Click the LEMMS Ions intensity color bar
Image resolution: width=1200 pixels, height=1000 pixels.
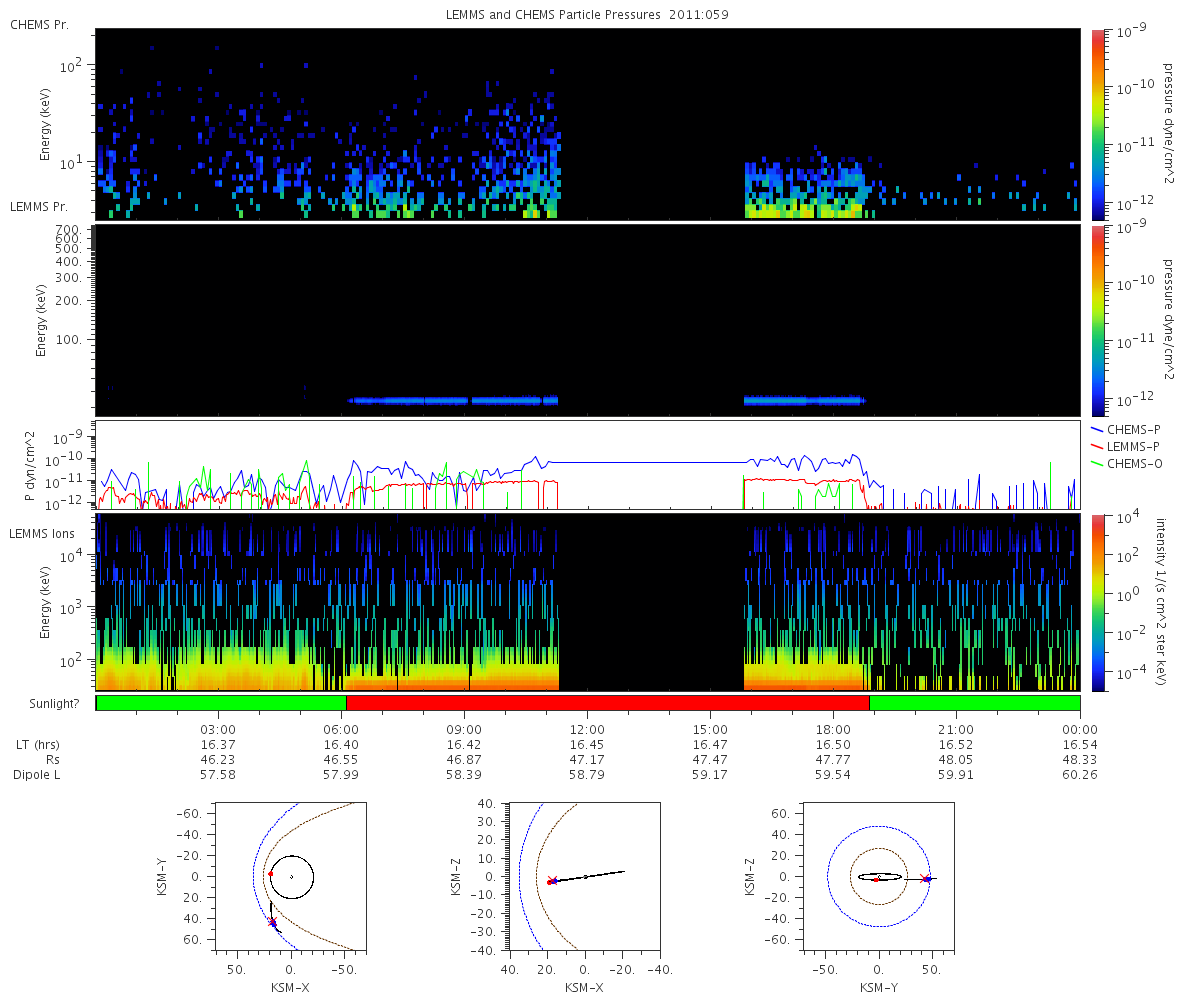pyautogui.click(x=1098, y=602)
